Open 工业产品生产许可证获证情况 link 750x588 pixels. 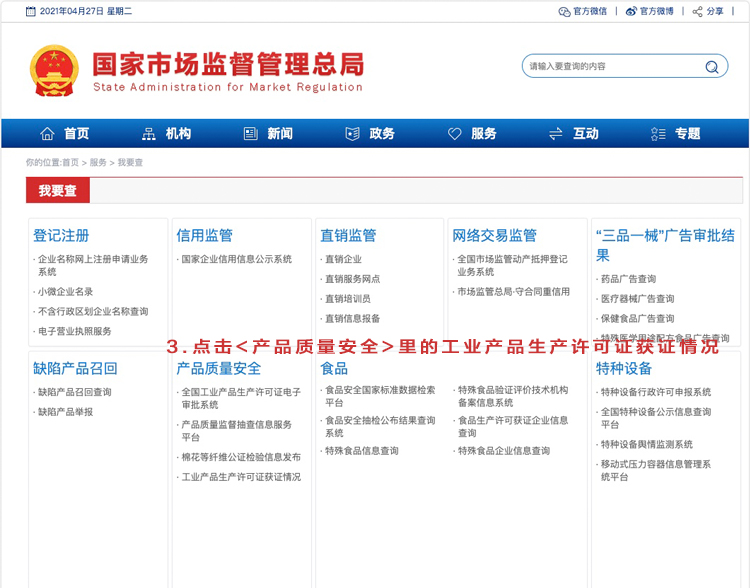pyautogui.click(x=240, y=477)
